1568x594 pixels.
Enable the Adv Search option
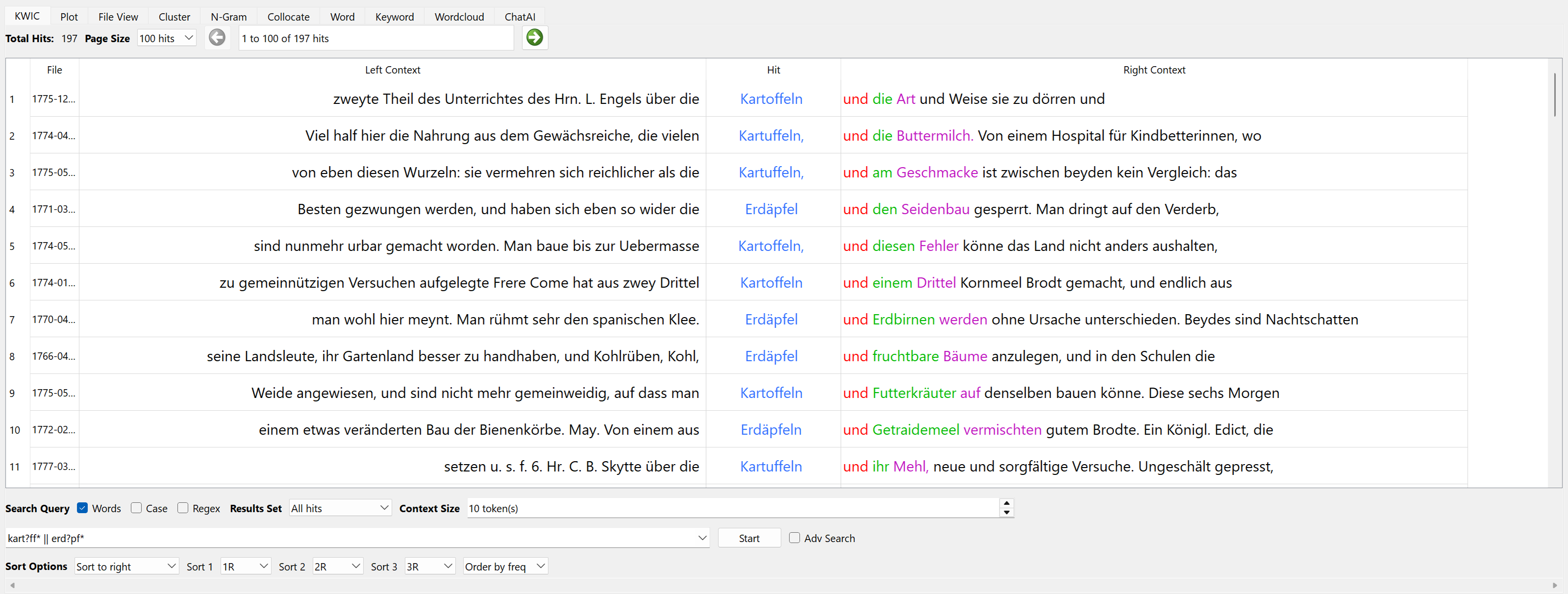(x=794, y=538)
